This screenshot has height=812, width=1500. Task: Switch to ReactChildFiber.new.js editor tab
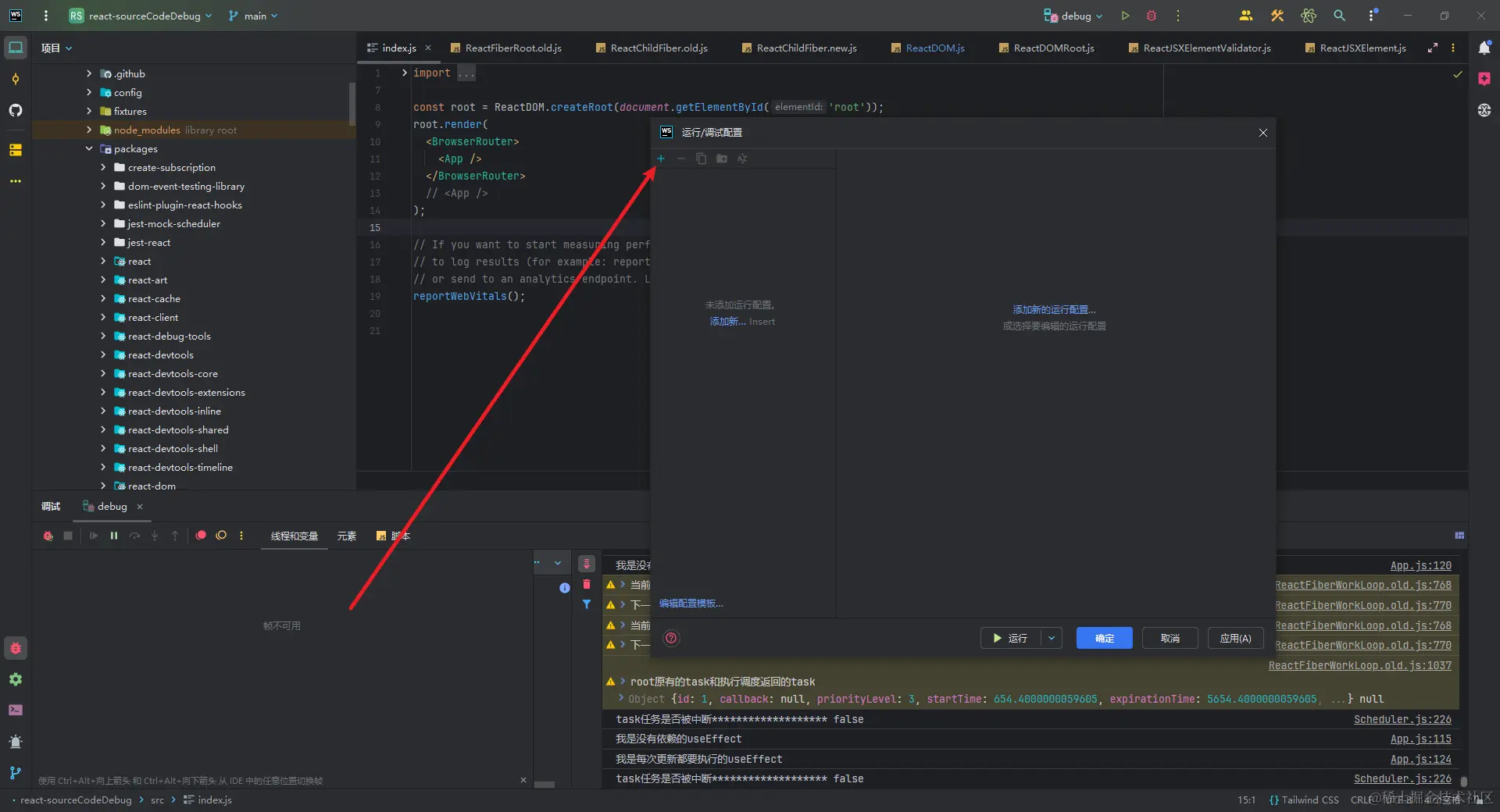[798, 48]
